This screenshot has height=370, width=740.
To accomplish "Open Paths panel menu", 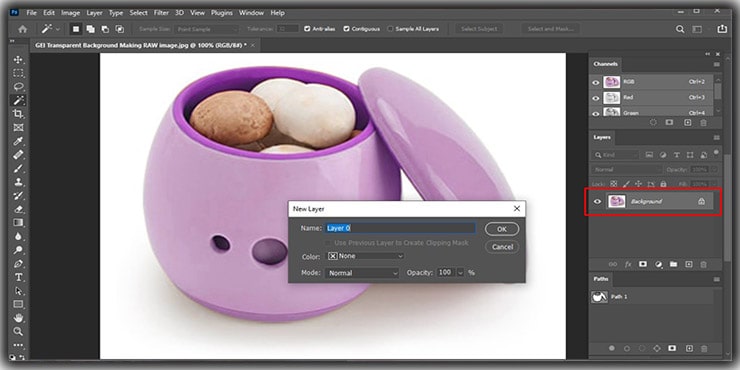I will tap(716, 279).
